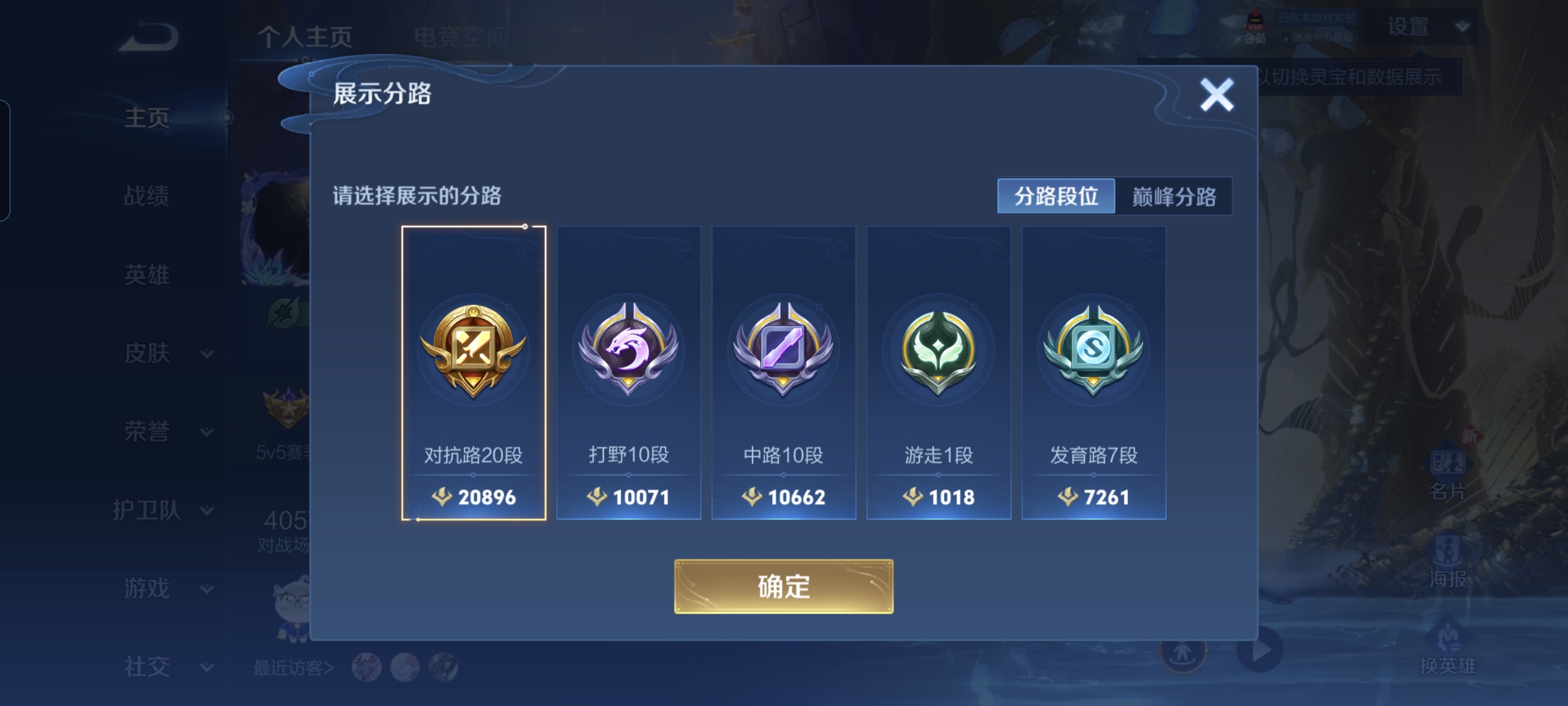Image resolution: width=1568 pixels, height=706 pixels.
Task: Open the 个人主页 tab
Action: point(305,36)
